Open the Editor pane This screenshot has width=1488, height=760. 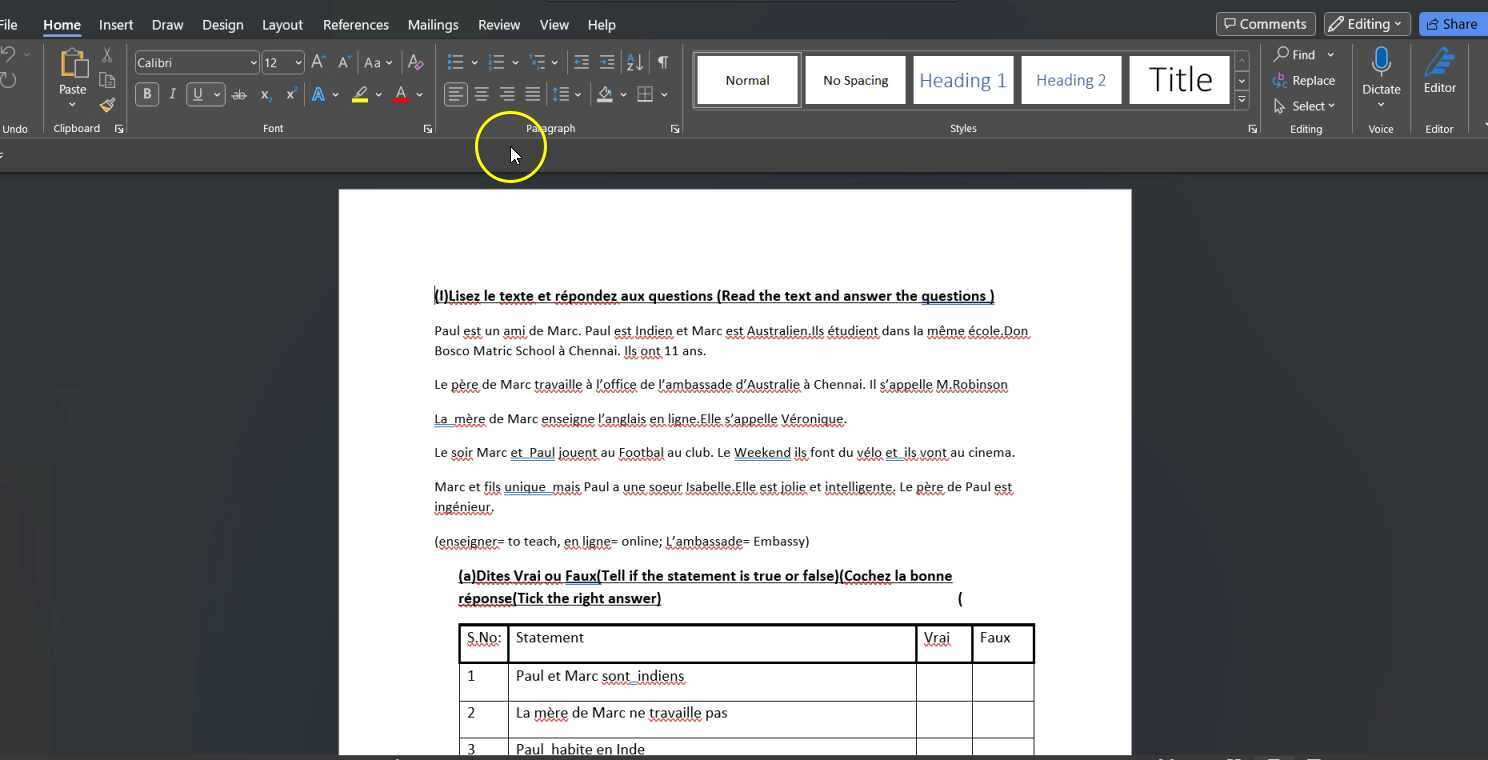pyautogui.click(x=1439, y=71)
